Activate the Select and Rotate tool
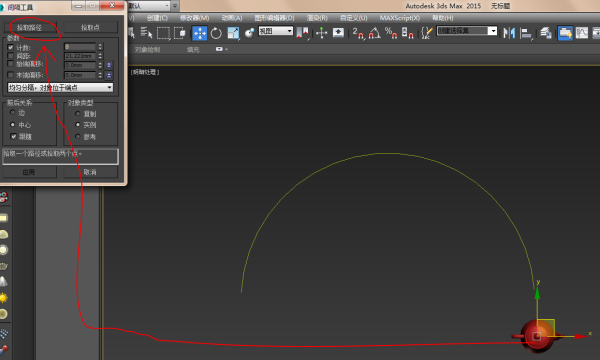Image resolution: width=600 pixels, height=360 pixels. tap(216, 33)
